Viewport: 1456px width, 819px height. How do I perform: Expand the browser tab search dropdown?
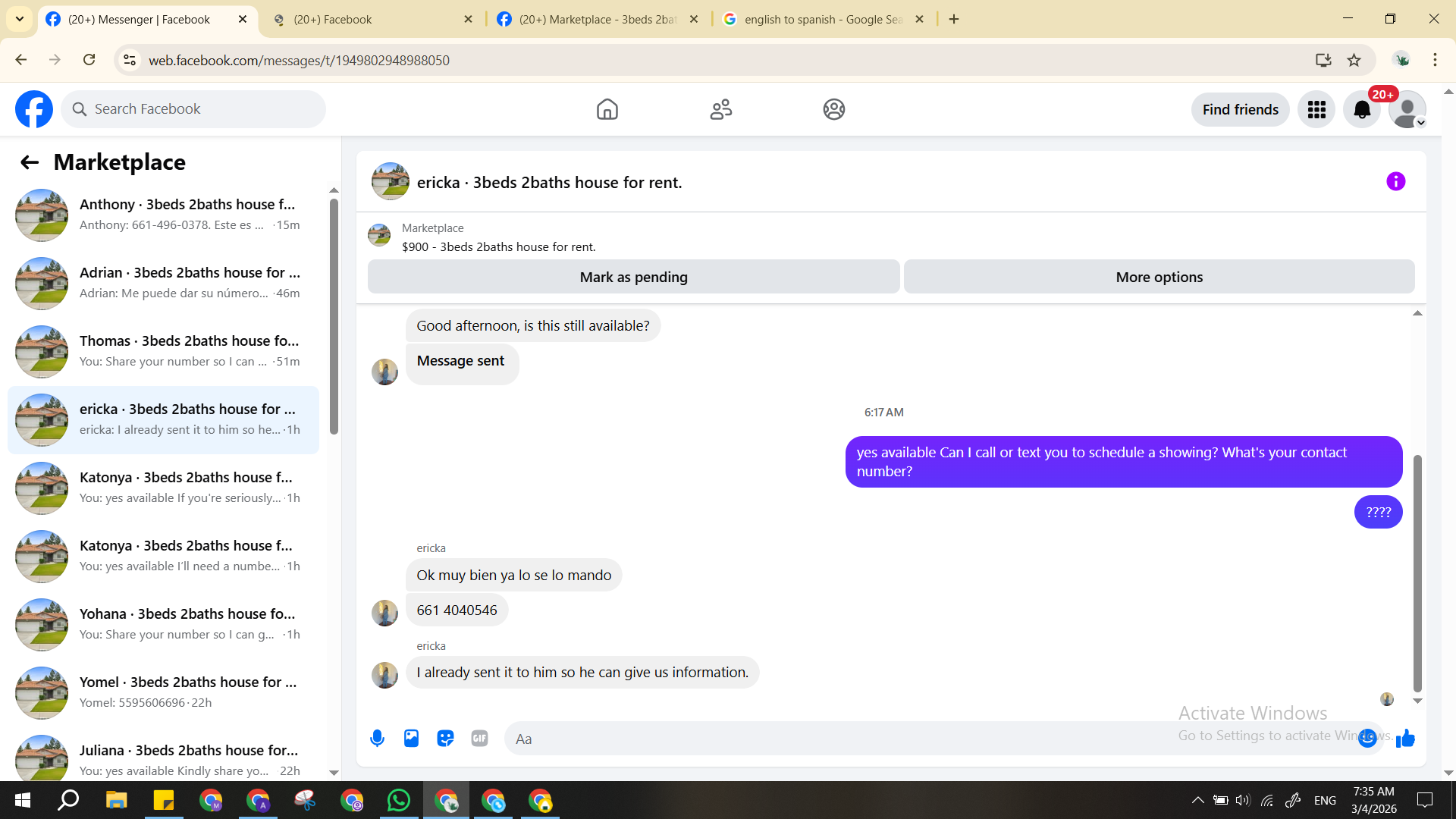pos(20,19)
